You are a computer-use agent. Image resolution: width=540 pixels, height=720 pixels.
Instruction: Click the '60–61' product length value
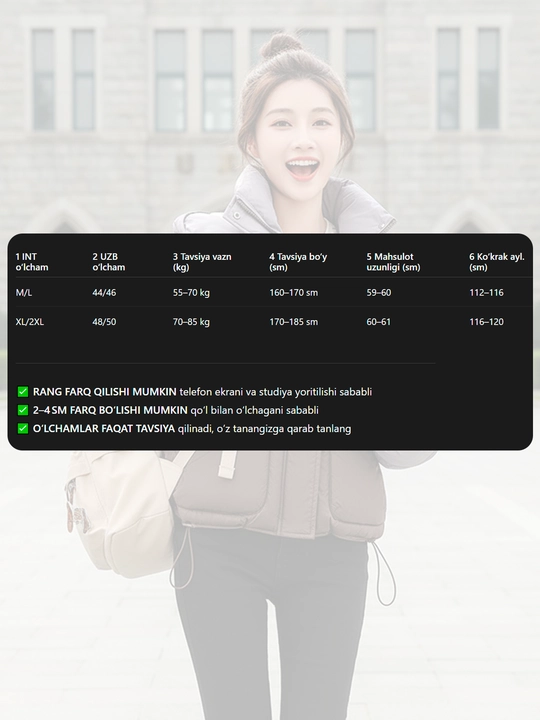(378, 322)
